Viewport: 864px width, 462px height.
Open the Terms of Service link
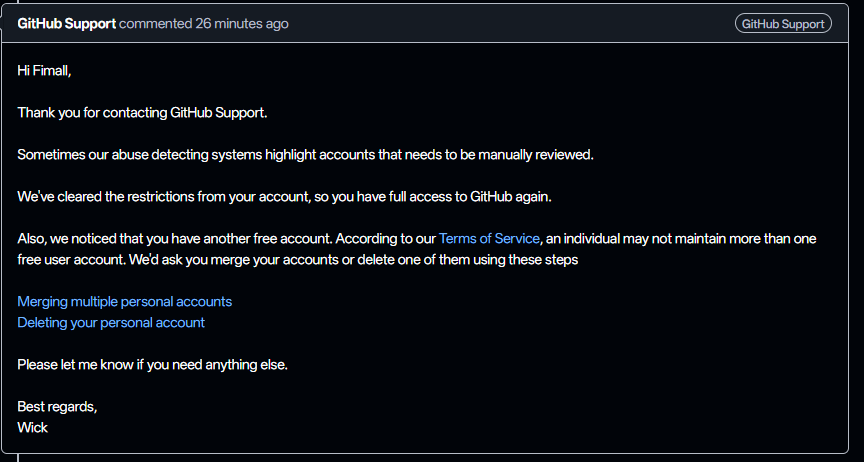coord(489,239)
